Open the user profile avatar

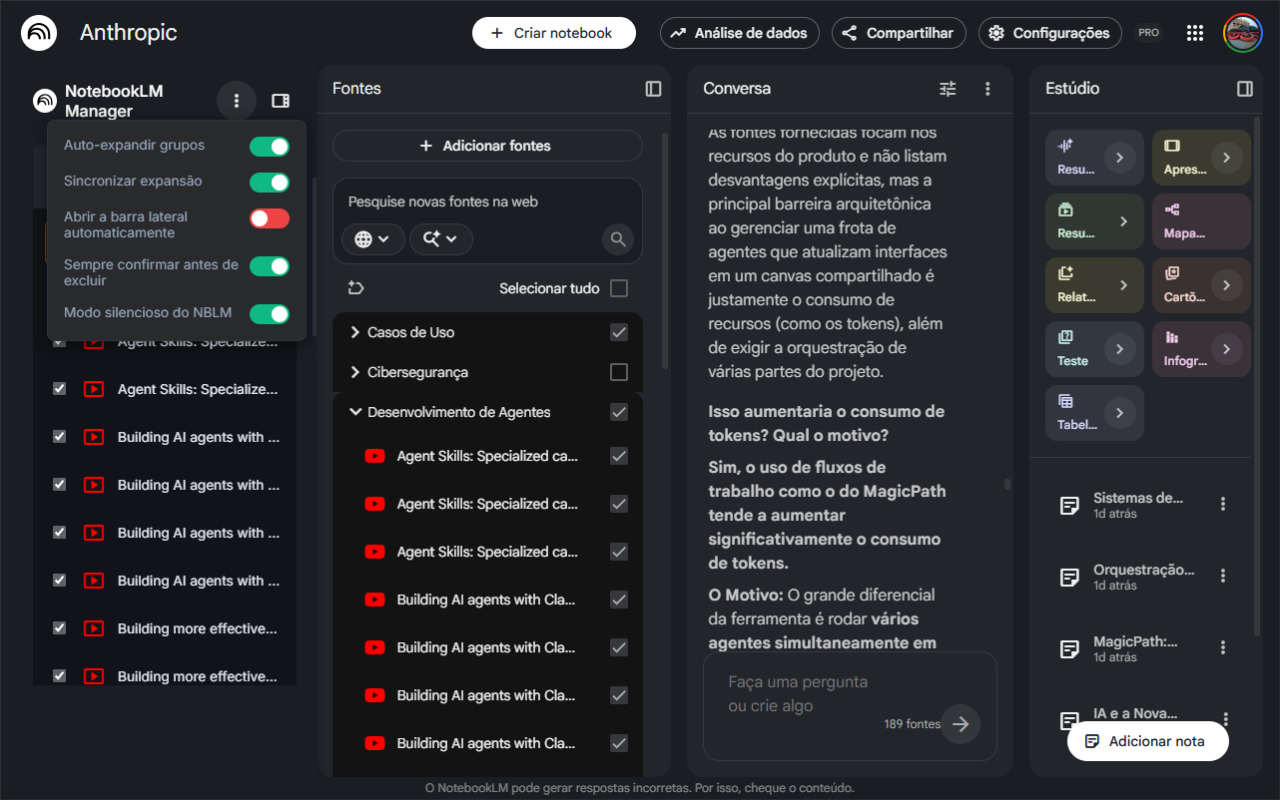coord(1243,33)
